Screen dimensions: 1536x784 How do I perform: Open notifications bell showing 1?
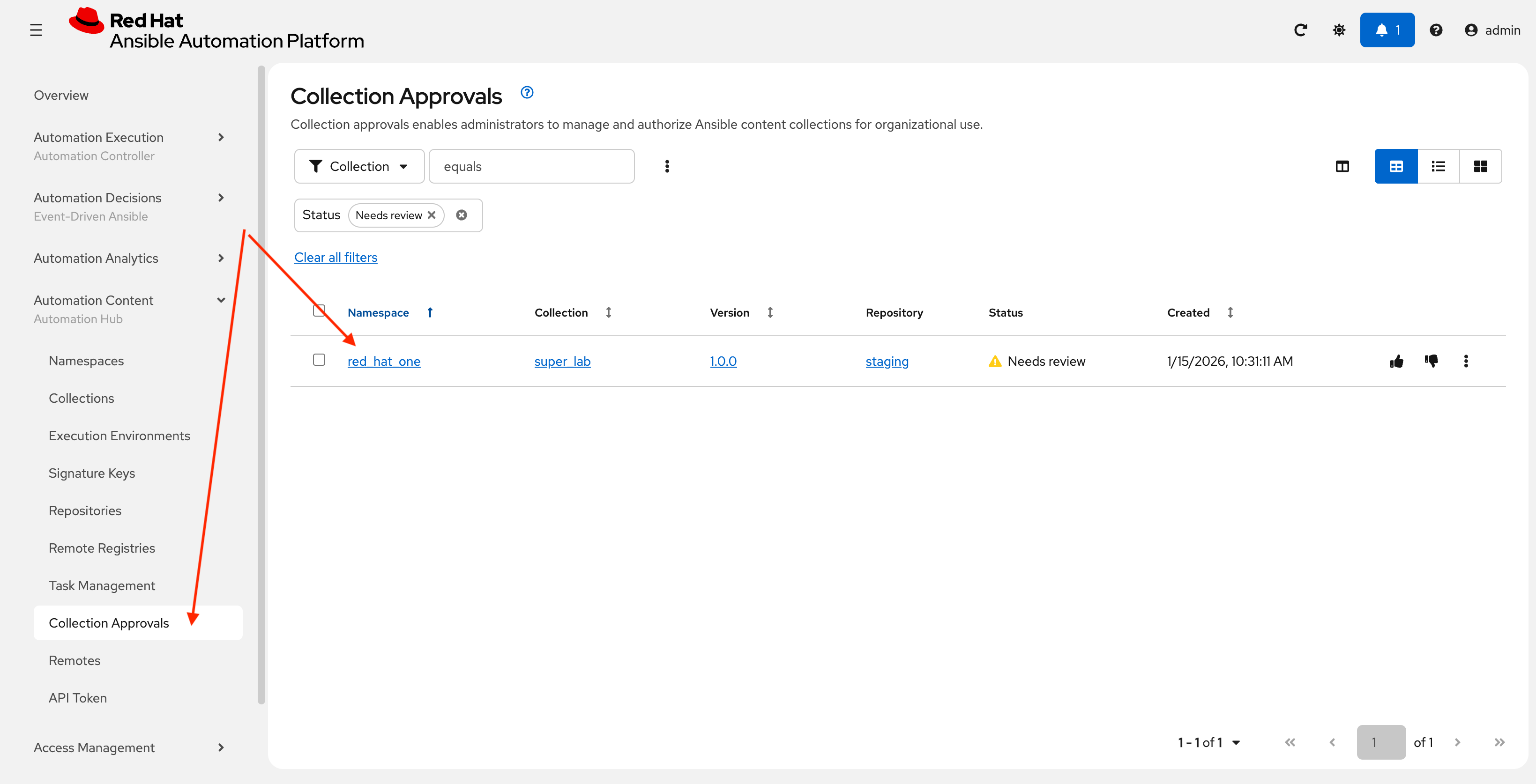[1387, 30]
